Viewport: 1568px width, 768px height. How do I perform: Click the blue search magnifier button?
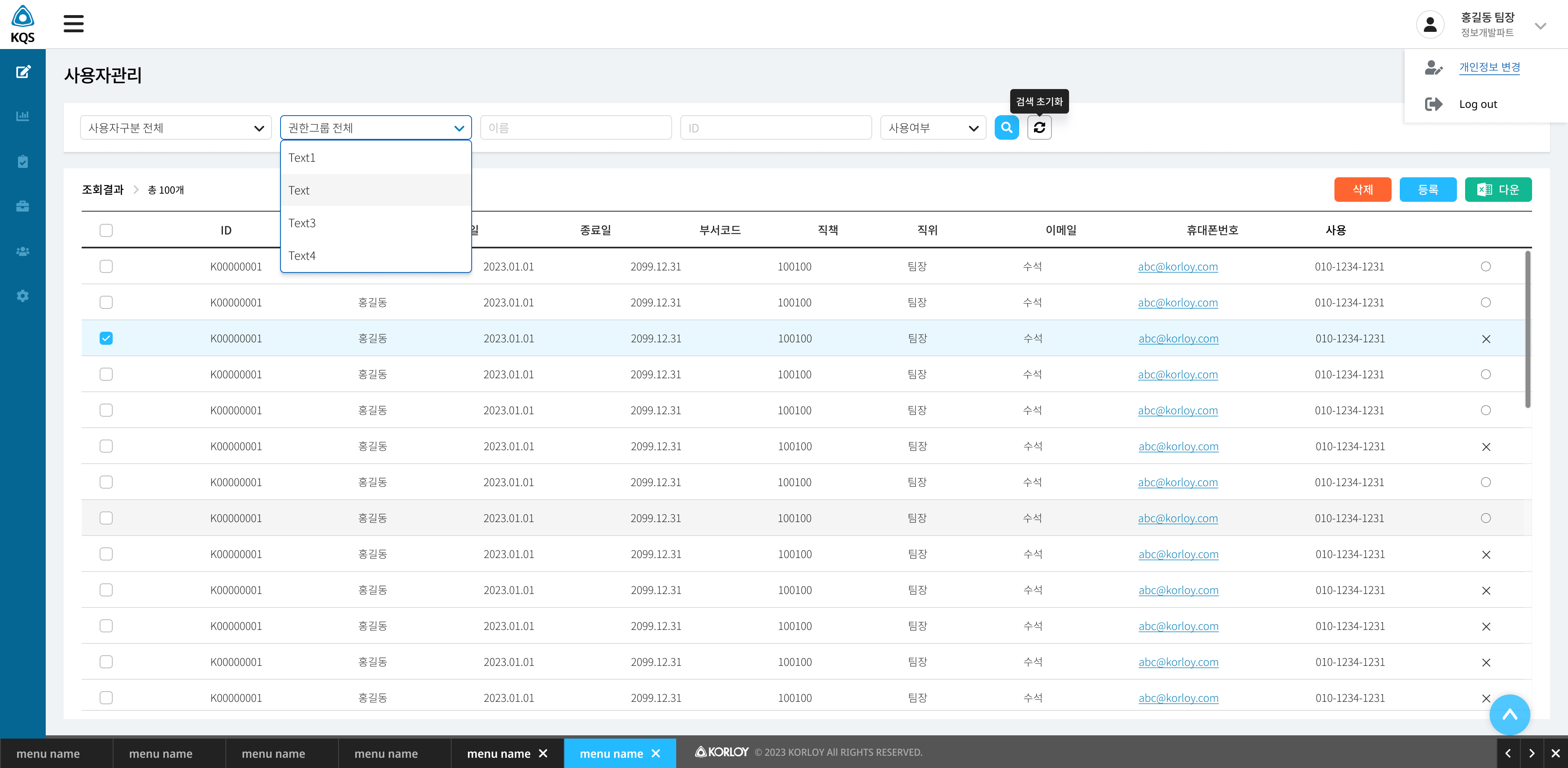(x=1006, y=128)
